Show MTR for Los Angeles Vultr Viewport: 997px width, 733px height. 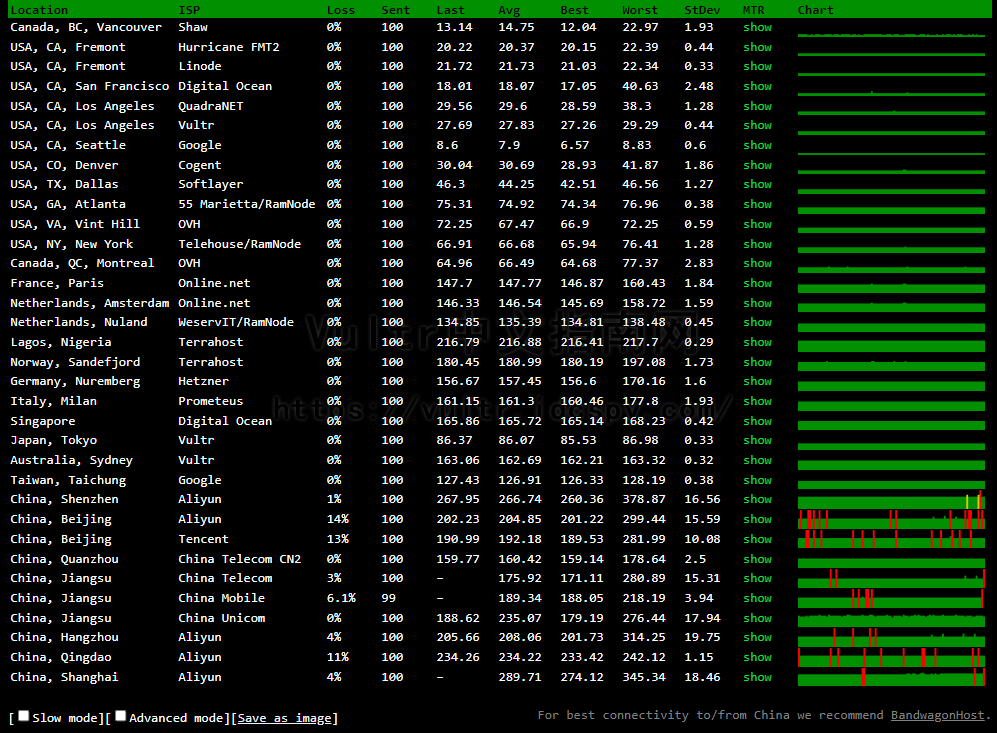tap(757, 125)
